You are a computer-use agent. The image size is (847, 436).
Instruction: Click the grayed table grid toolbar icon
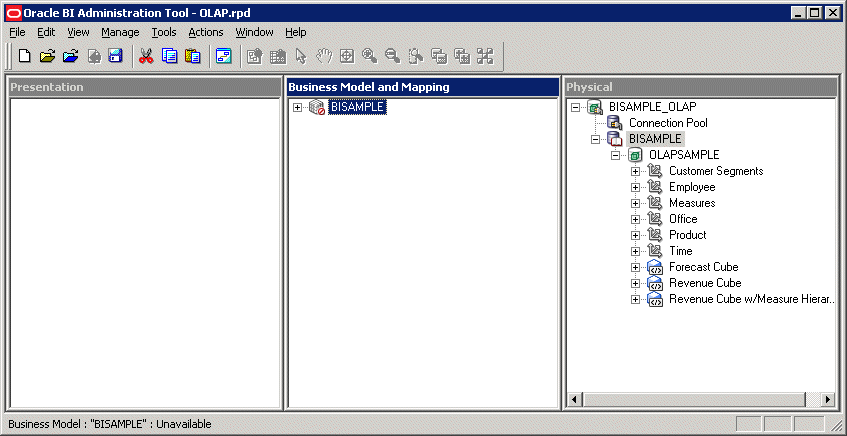click(278, 56)
